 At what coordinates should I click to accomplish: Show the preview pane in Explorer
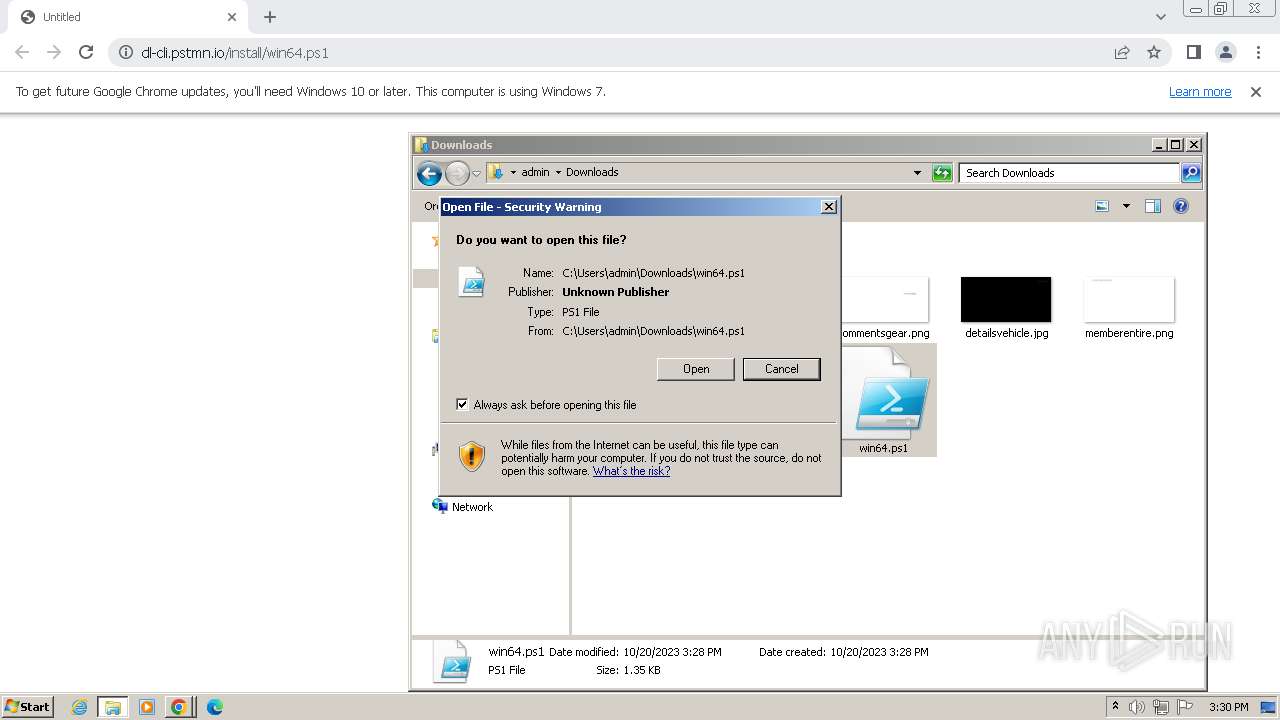[1153, 206]
